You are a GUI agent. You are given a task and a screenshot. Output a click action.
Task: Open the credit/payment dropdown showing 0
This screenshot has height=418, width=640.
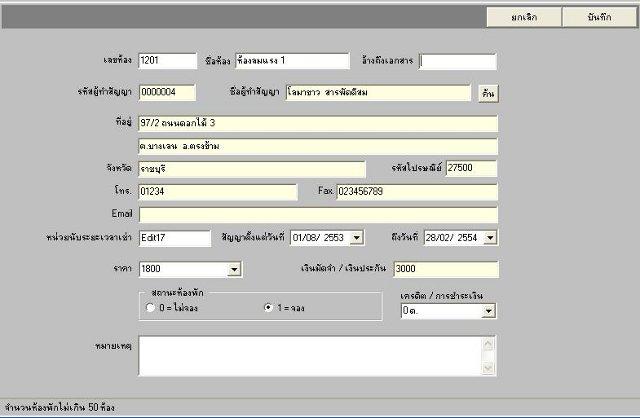pyautogui.click(x=488, y=311)
